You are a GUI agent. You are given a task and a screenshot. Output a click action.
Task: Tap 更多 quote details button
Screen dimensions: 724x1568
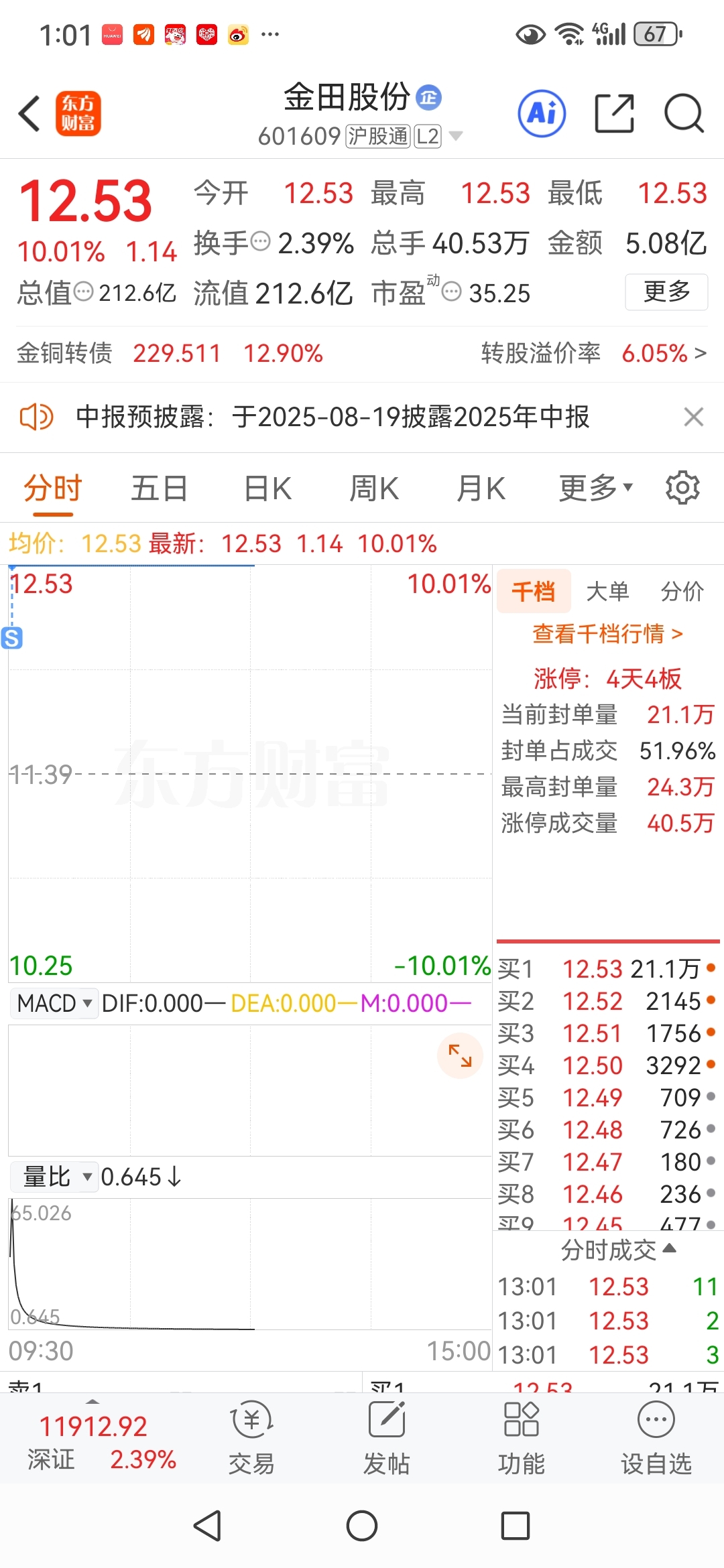[x=666, y=292]
